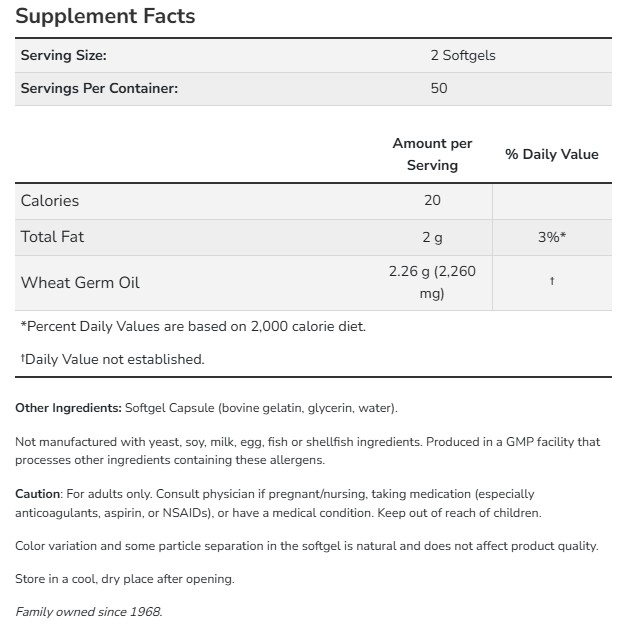Click the Total Fat amount 2 g
Screen dimensions: 627x632
click(x=432, y=237)
